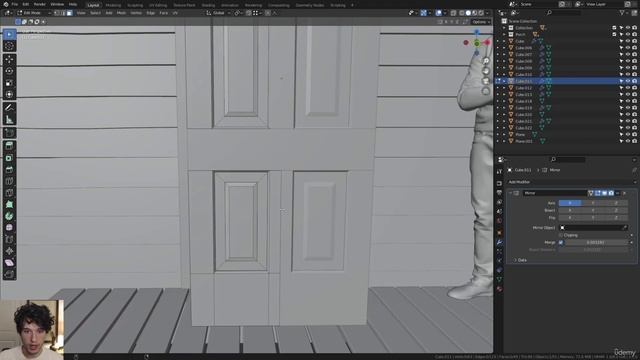Toggle Mirror axis Z button
Viewport: 640px width, 360px height.
616,203
